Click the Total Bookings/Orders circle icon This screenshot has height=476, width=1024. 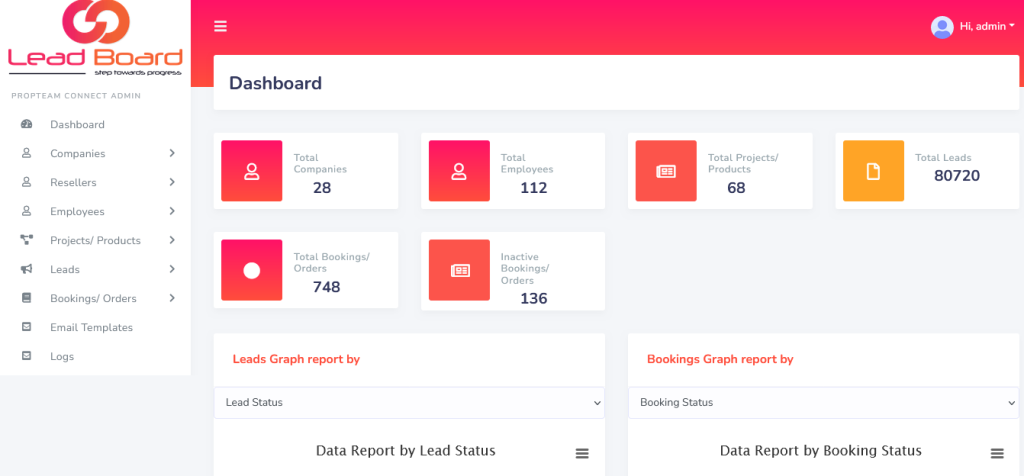coord(252,270)
